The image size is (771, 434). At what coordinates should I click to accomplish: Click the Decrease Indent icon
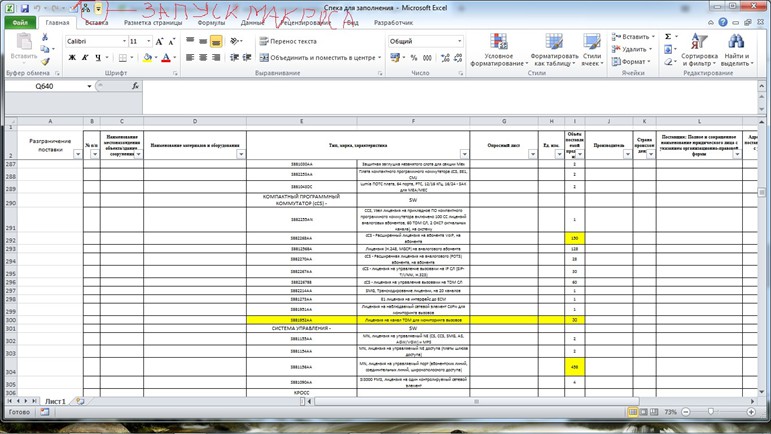234,58
